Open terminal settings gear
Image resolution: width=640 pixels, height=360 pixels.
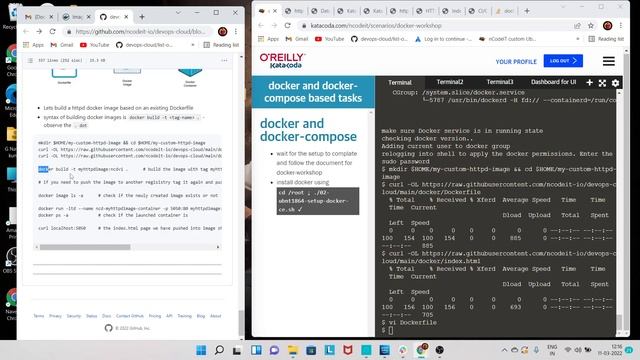[x=616, y=83]
